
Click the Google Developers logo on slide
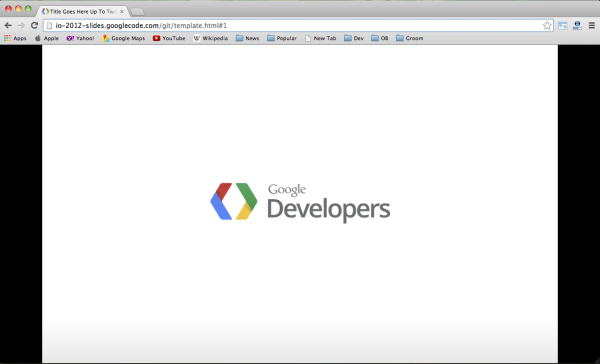point(300,202)
